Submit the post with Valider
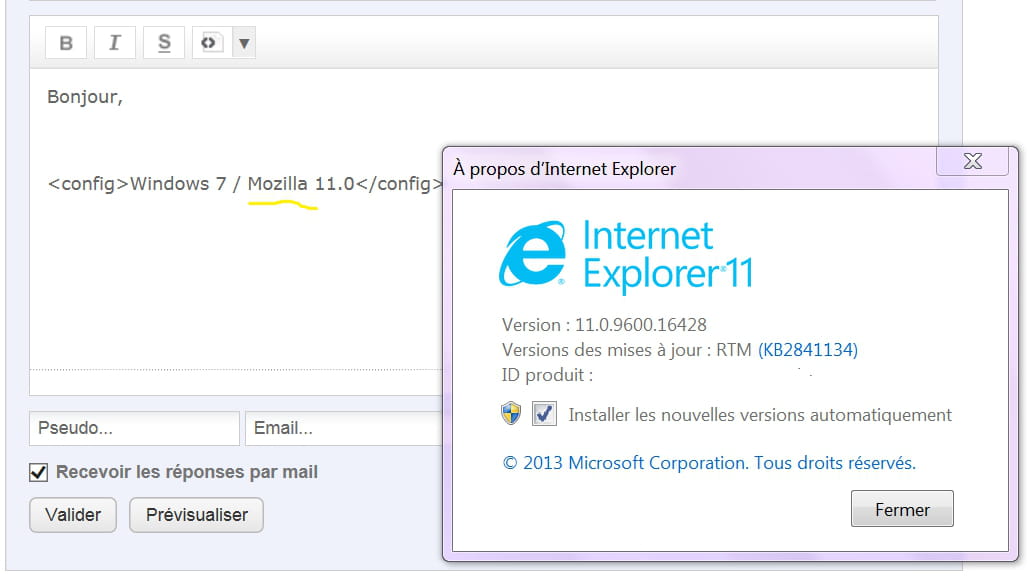This screenshot has height=579, width=1029. pyautogui.click(x=73, y=515)
